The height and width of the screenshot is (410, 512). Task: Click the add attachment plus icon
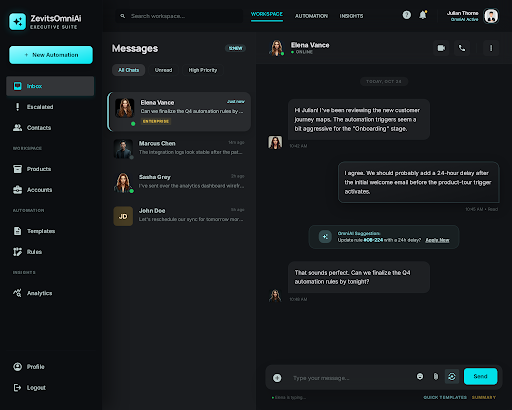(277, 378)
